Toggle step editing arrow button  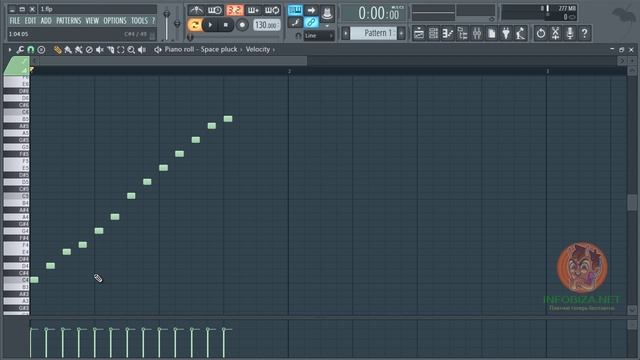tap(311, 10)
